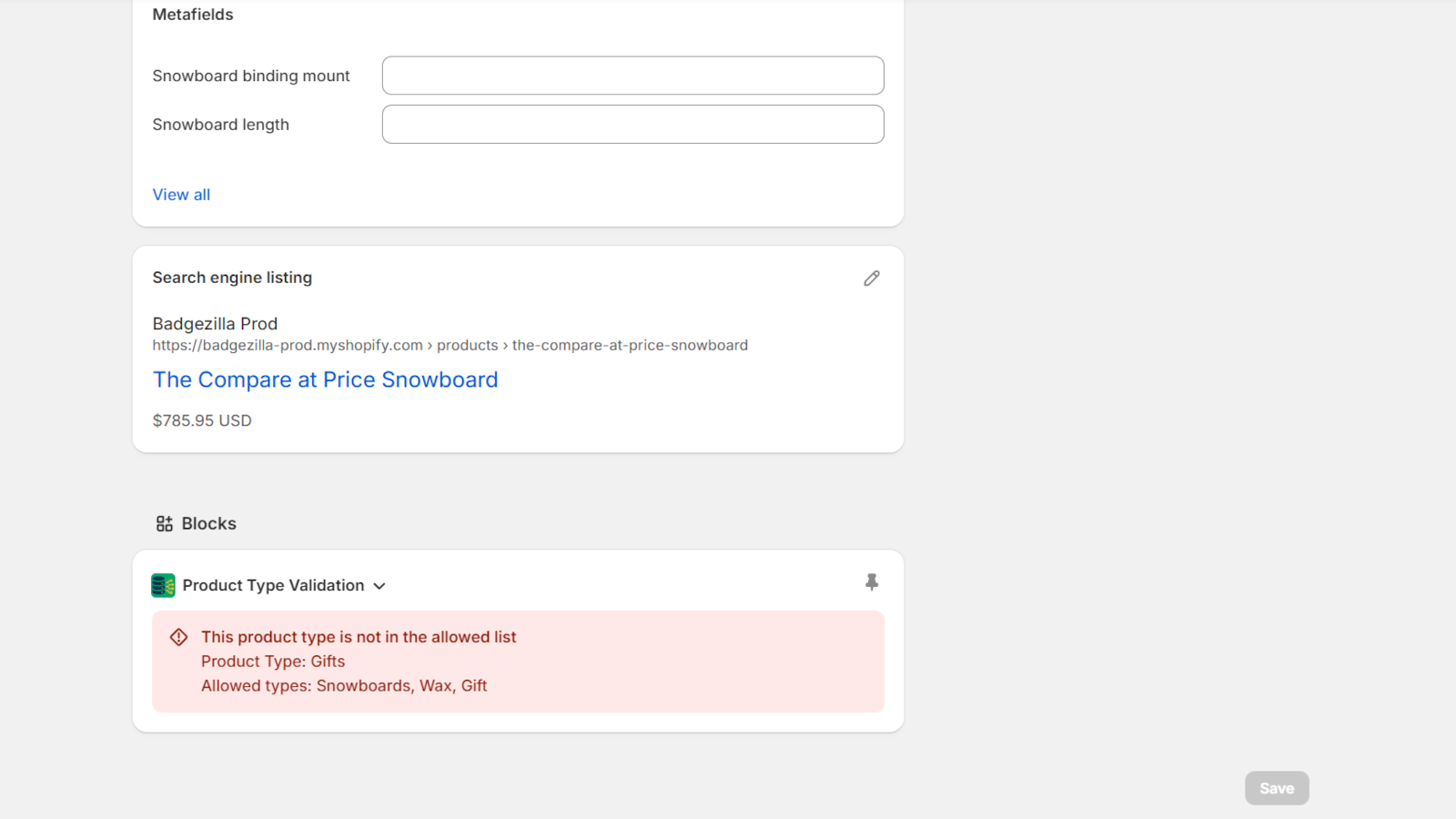Click the Product Type Validation block title
Viewport: 1456px width, 819px height.
273,585
